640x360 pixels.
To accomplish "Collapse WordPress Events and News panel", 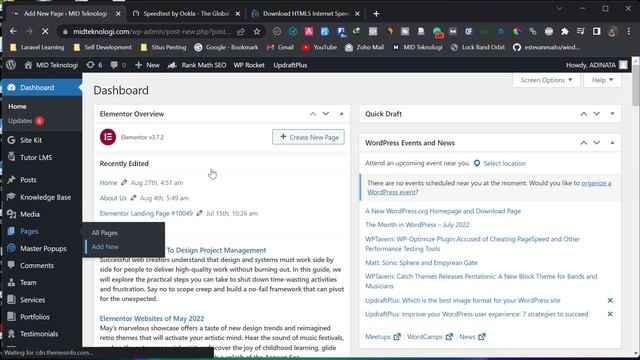I will [612, 143].
